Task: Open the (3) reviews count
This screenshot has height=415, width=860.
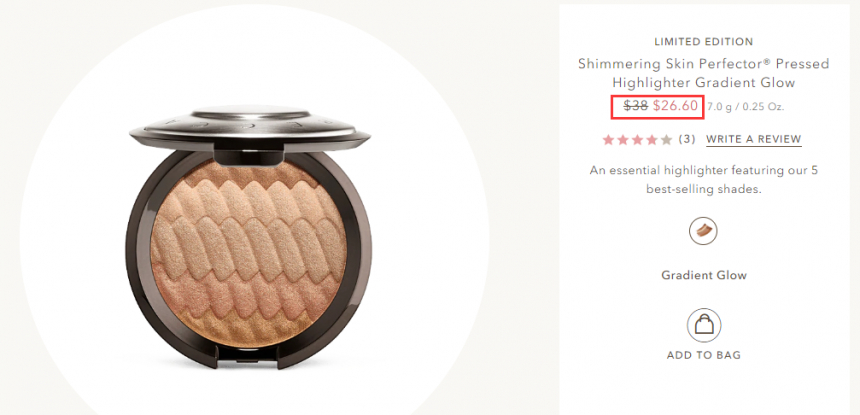Action: pos(687,139)
